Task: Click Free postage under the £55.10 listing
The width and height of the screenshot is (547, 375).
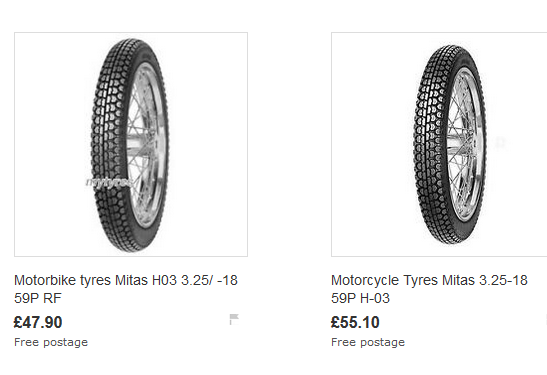Action: click(368, 342)
